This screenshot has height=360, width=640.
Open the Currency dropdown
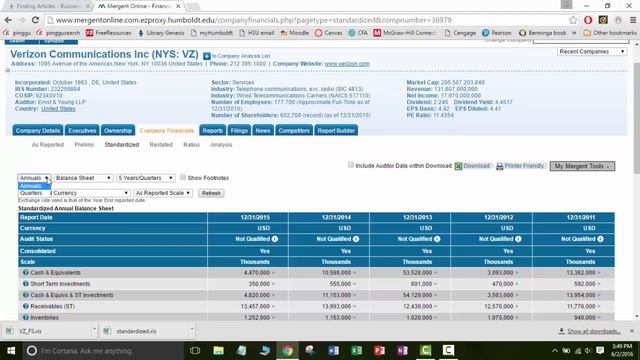click(91, 193)
